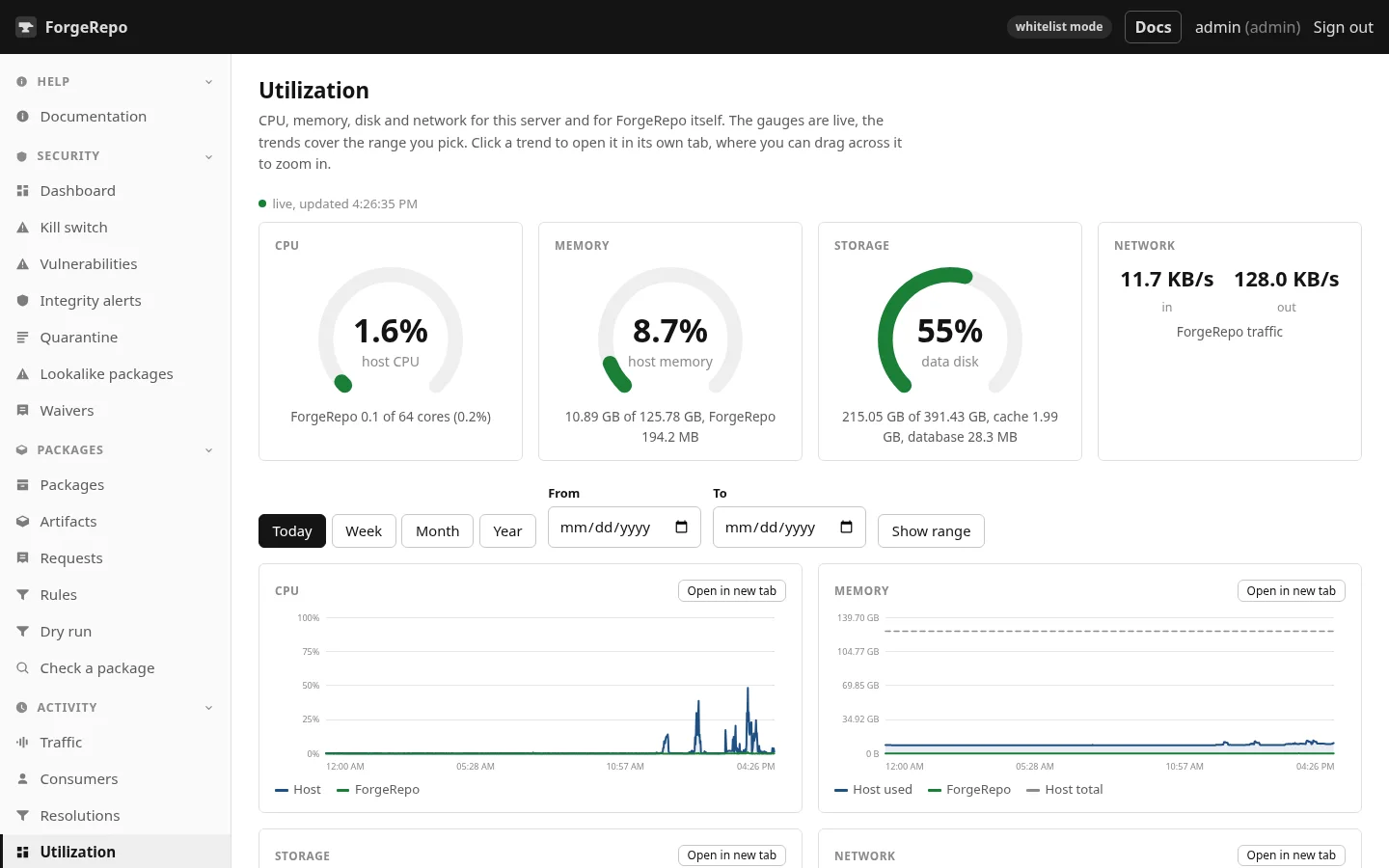The width and height of the screenshot is (1389, 868).
Task: Click the Packages box icon
Action: (22, 485)
